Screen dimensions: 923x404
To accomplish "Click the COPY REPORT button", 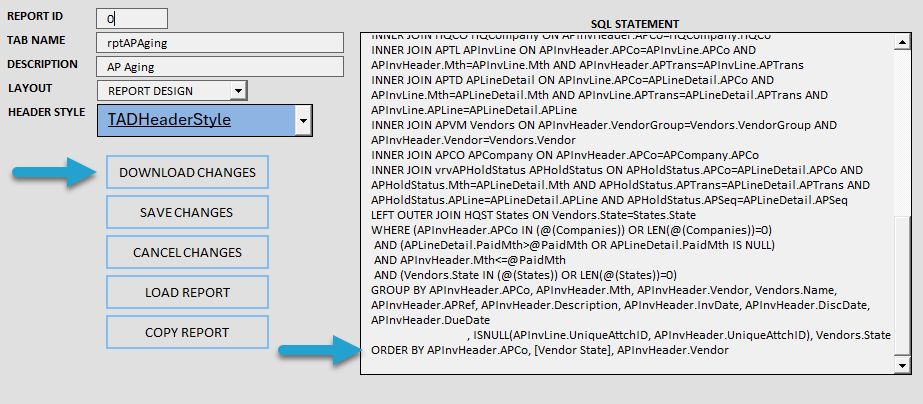I will [187, 332].
